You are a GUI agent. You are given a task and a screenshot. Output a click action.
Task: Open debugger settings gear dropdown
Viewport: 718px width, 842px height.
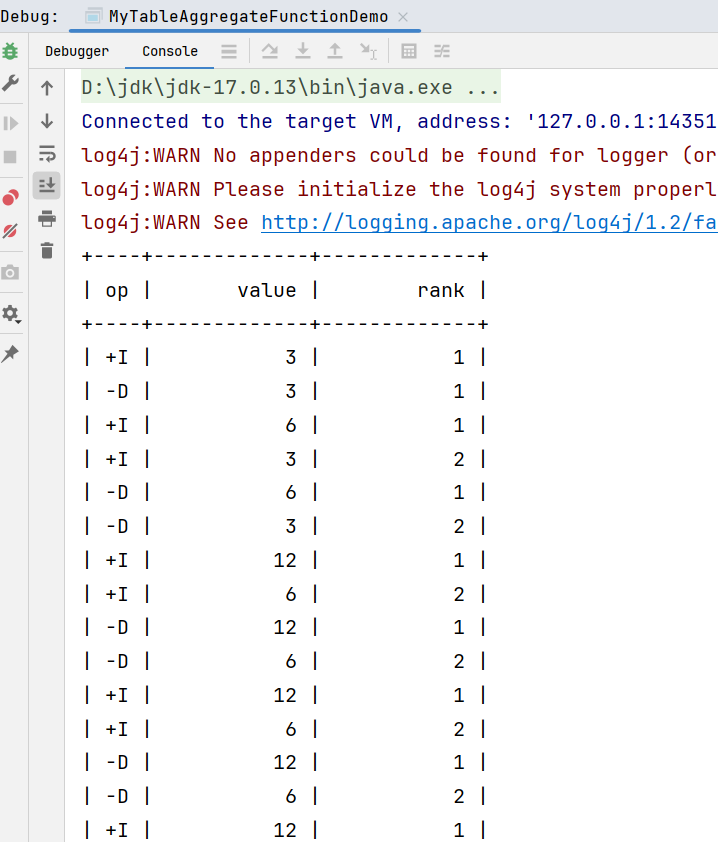[x=11, y=314]
